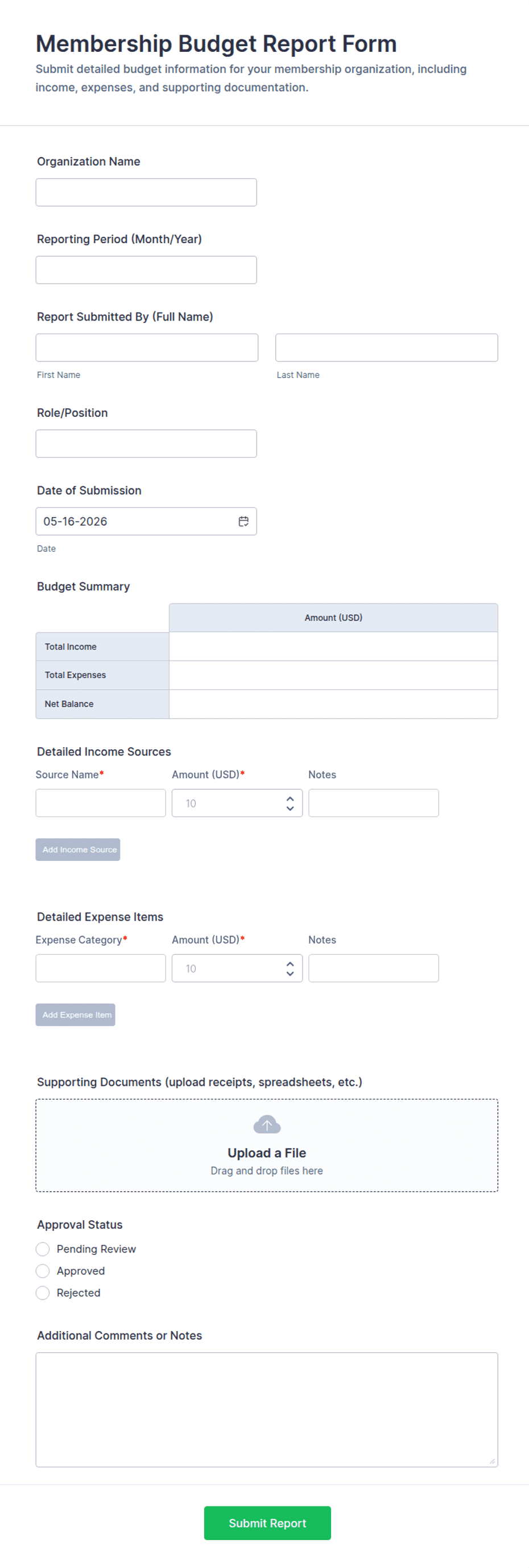
Task: Select the Rejected radio option
Action: click(43, 1292)
